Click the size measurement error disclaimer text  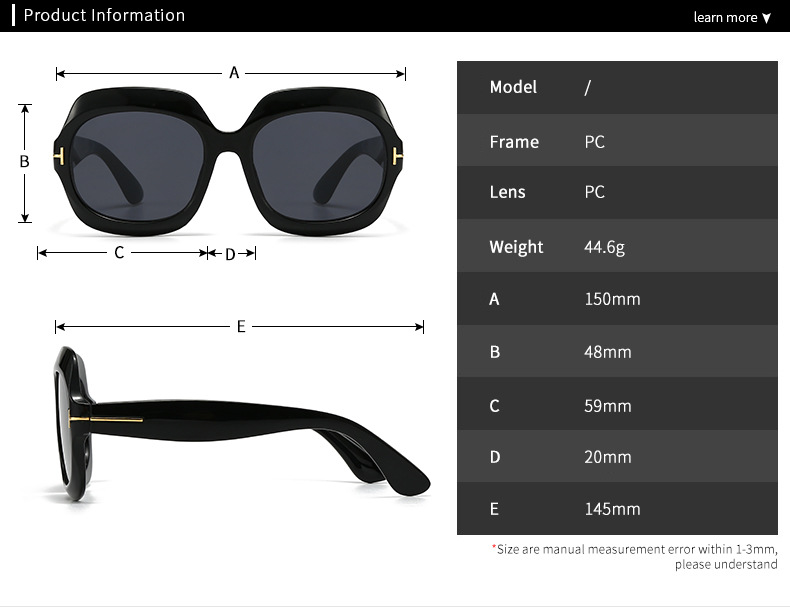(635, 557)
